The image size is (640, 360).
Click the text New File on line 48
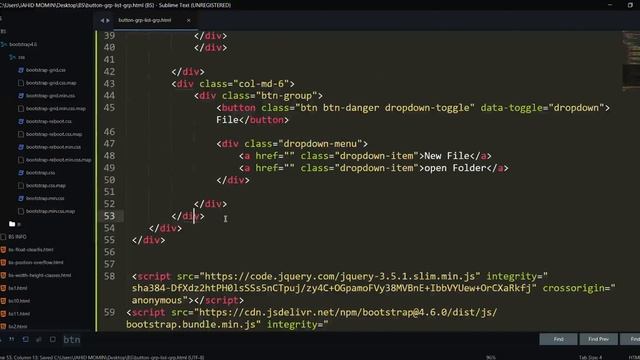(x=447, y=156)
